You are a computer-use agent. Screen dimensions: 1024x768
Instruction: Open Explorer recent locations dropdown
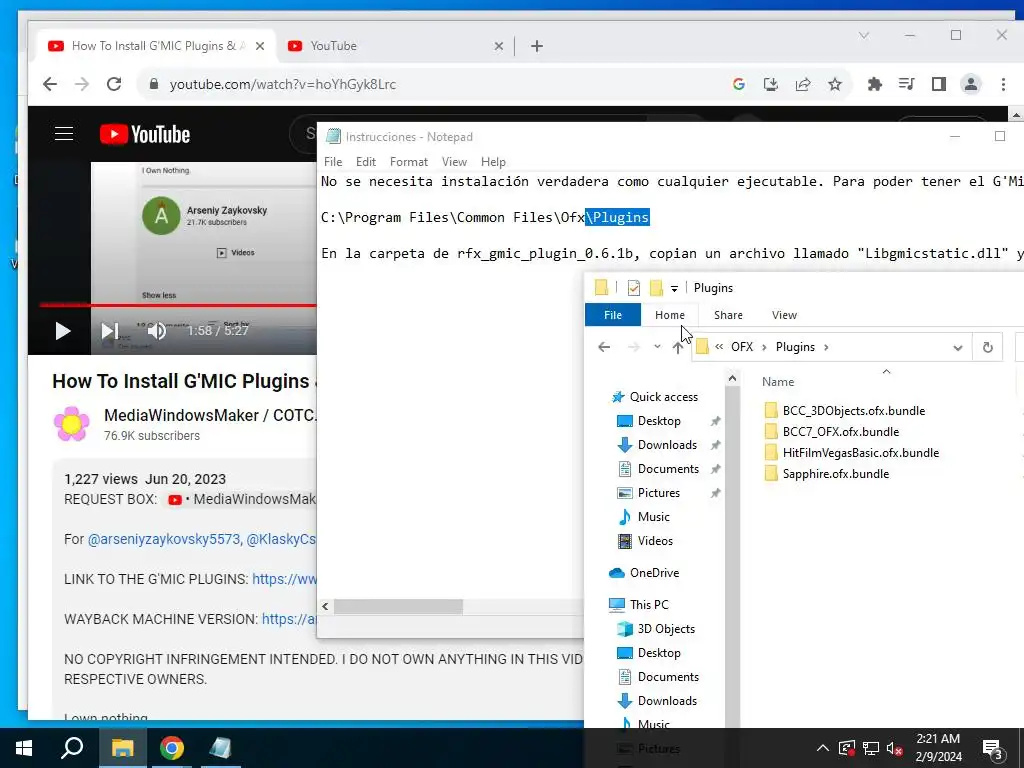[657, 347]
